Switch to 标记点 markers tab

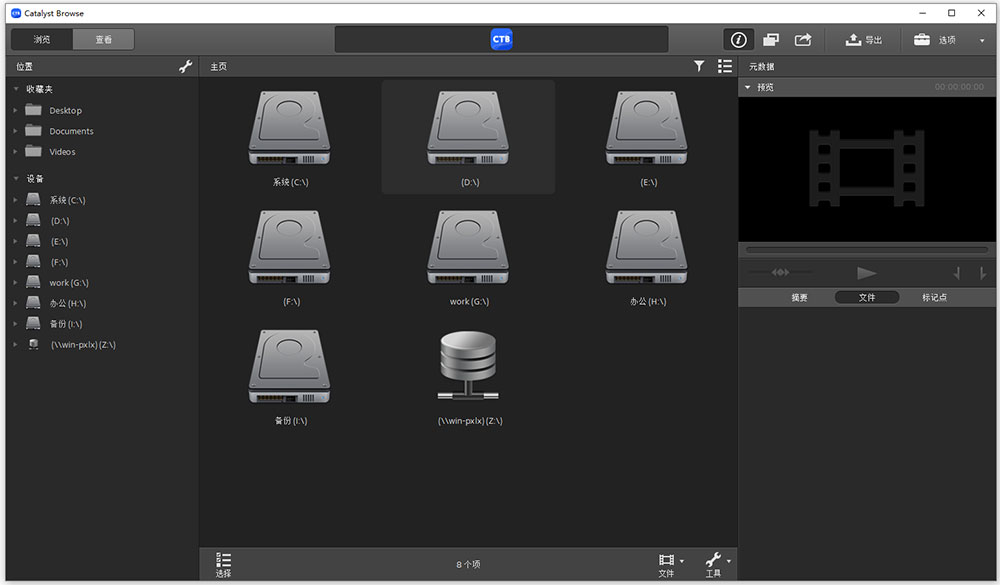tap(934, 297)
